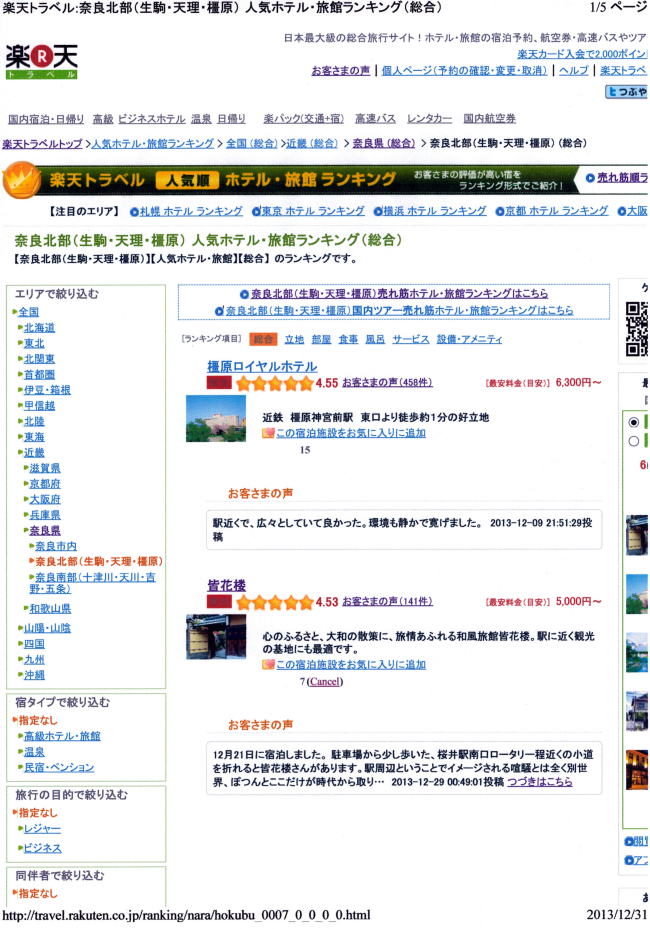Screen dimensions: 650x929
Task: Open the ヘルプ link
Action: point(574,71)
